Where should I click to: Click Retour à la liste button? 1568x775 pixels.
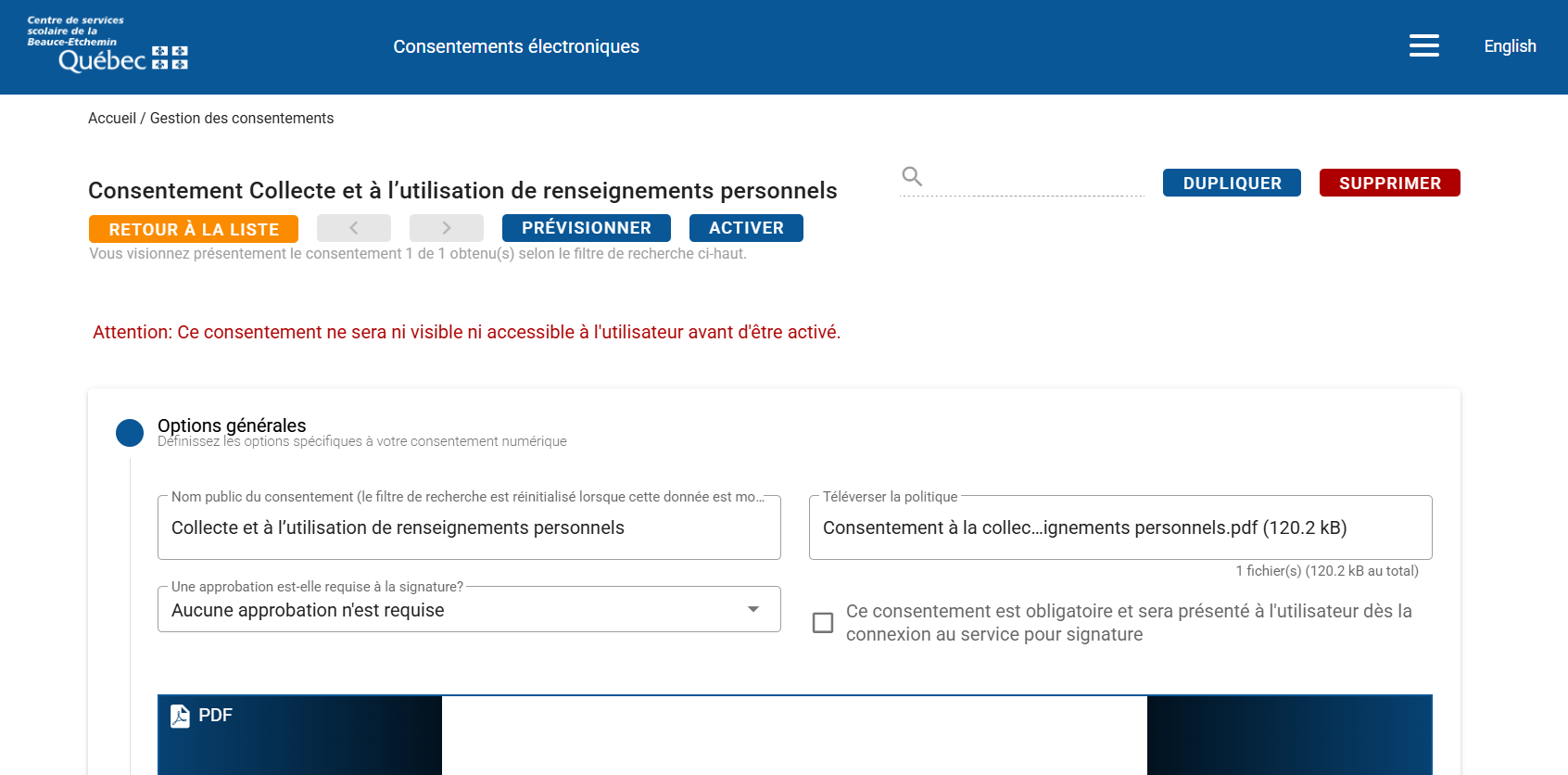pos(194,229)
